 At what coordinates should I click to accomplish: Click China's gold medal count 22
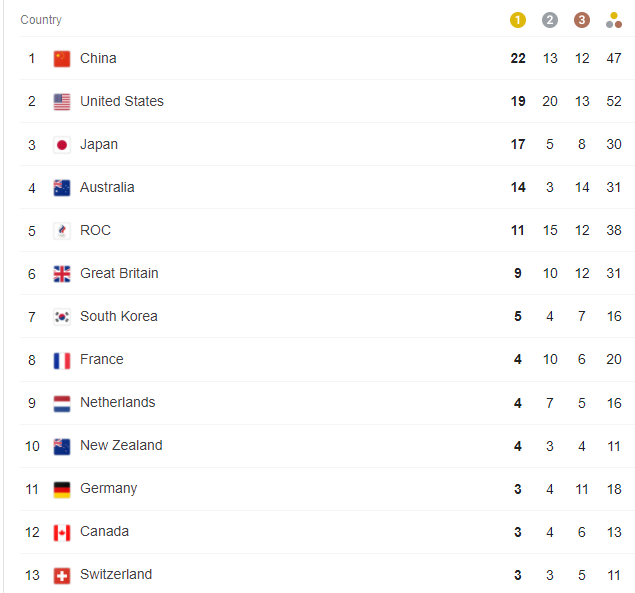point(518,58)
